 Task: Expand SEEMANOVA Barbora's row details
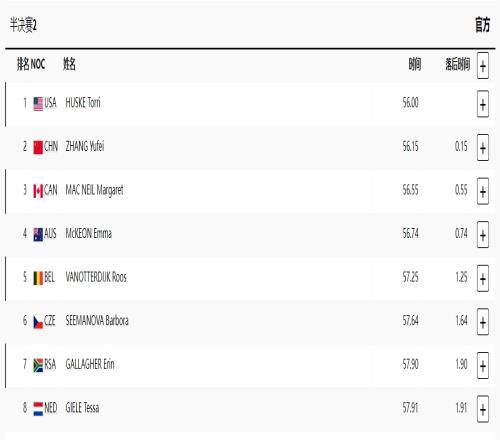483,322
